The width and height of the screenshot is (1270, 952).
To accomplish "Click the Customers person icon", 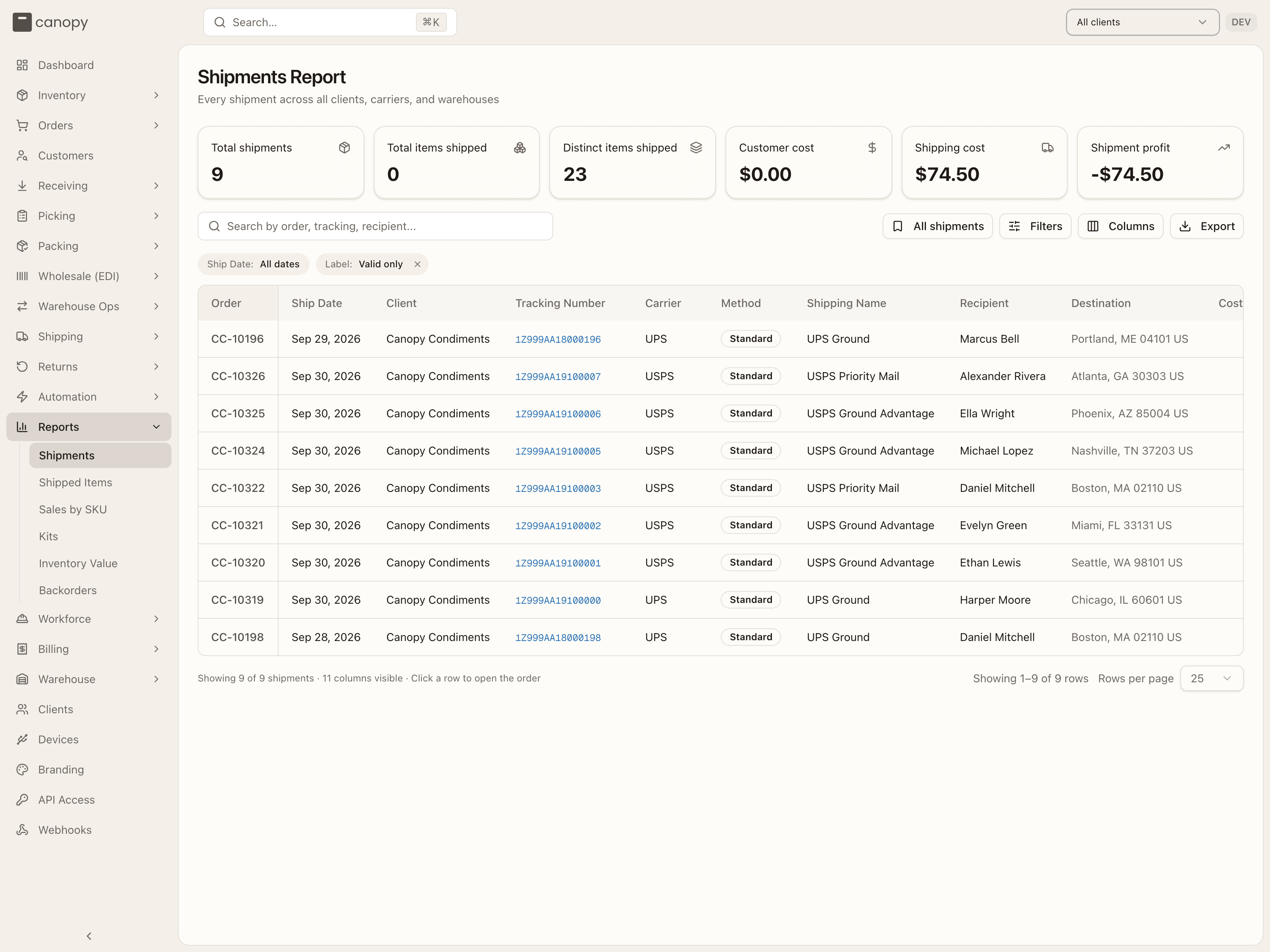I will [x=22, y=155].
